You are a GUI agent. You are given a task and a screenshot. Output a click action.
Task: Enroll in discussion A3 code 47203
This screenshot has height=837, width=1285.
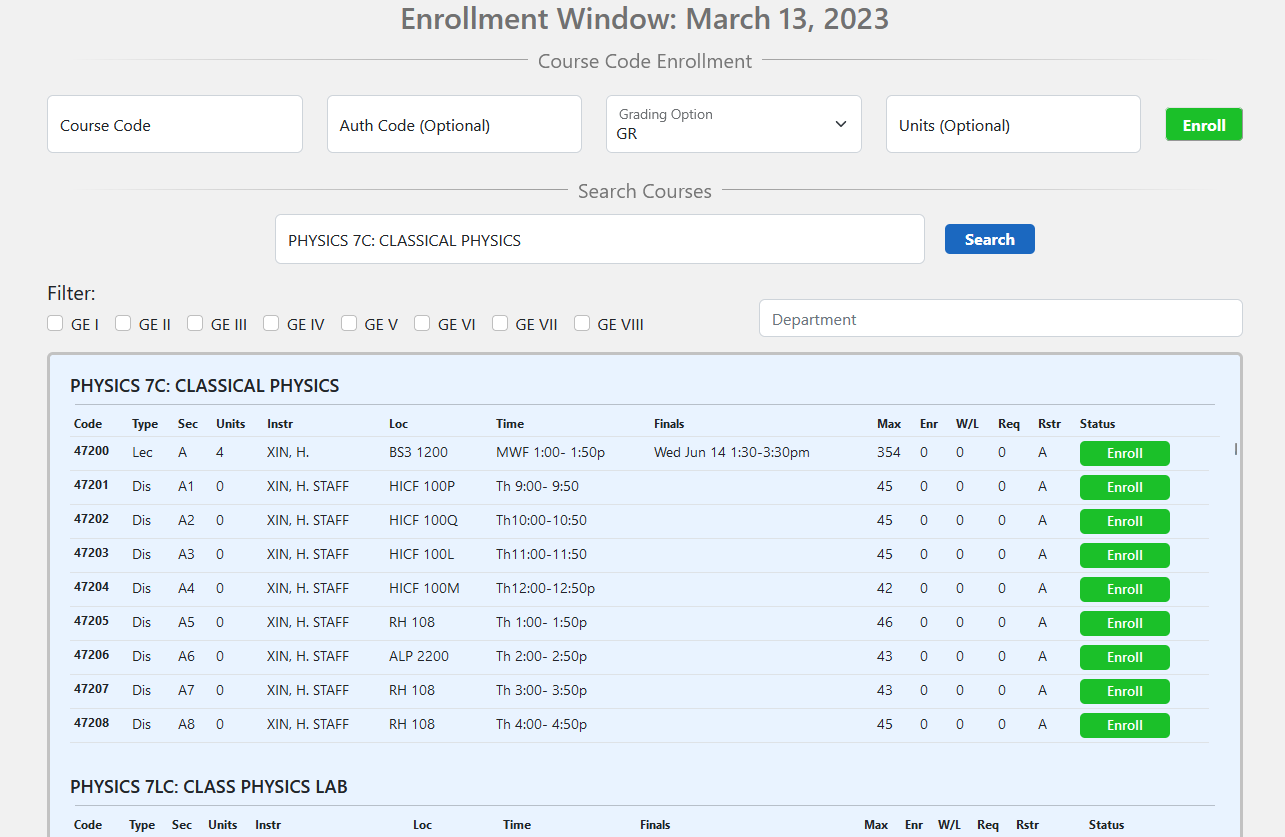coord(1124,555)
